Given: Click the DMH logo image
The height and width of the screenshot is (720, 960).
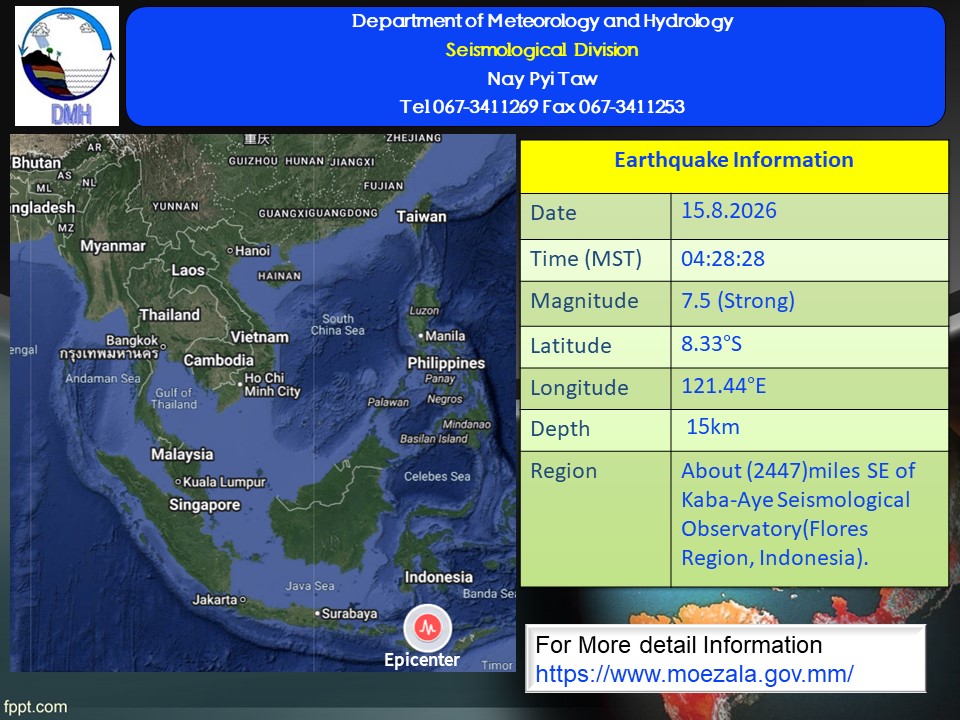Looking at the screenshot, I should (67, 66).
